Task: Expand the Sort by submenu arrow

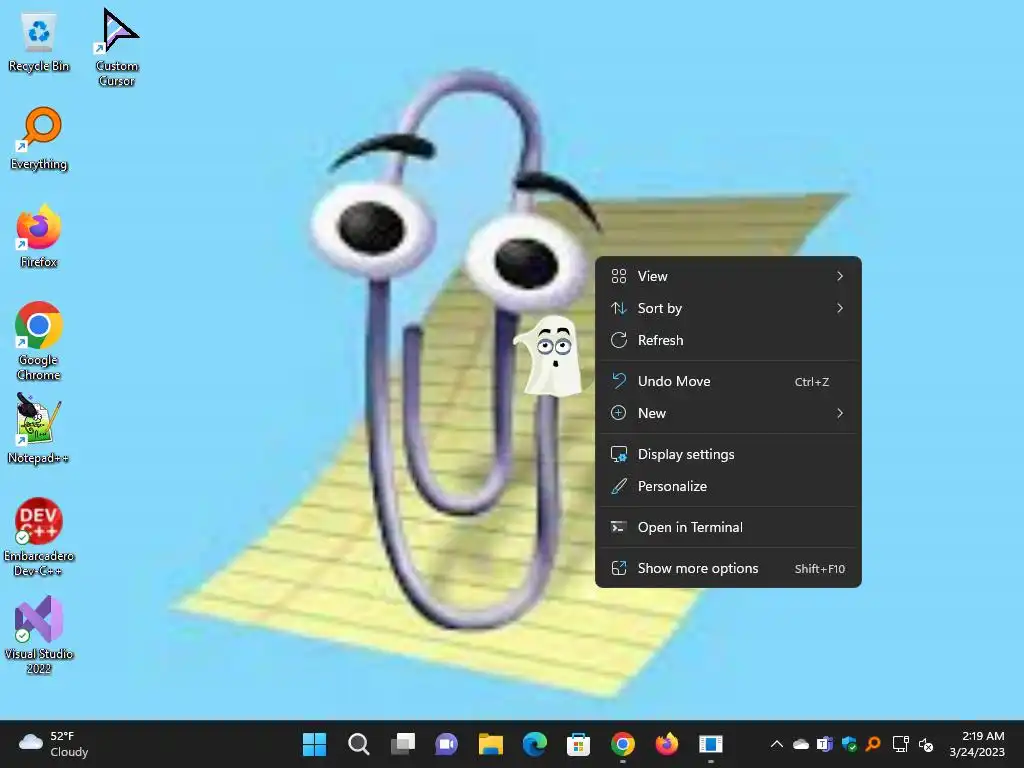Action: (840, 308)
